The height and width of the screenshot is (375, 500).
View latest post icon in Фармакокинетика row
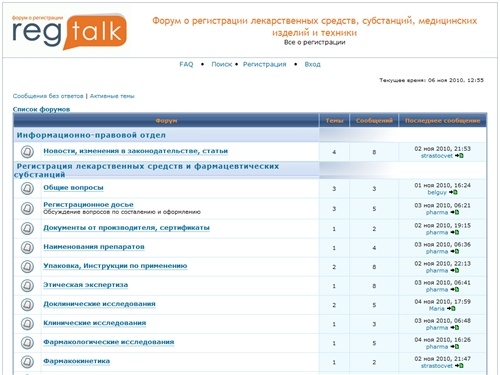tap(459, 366)
